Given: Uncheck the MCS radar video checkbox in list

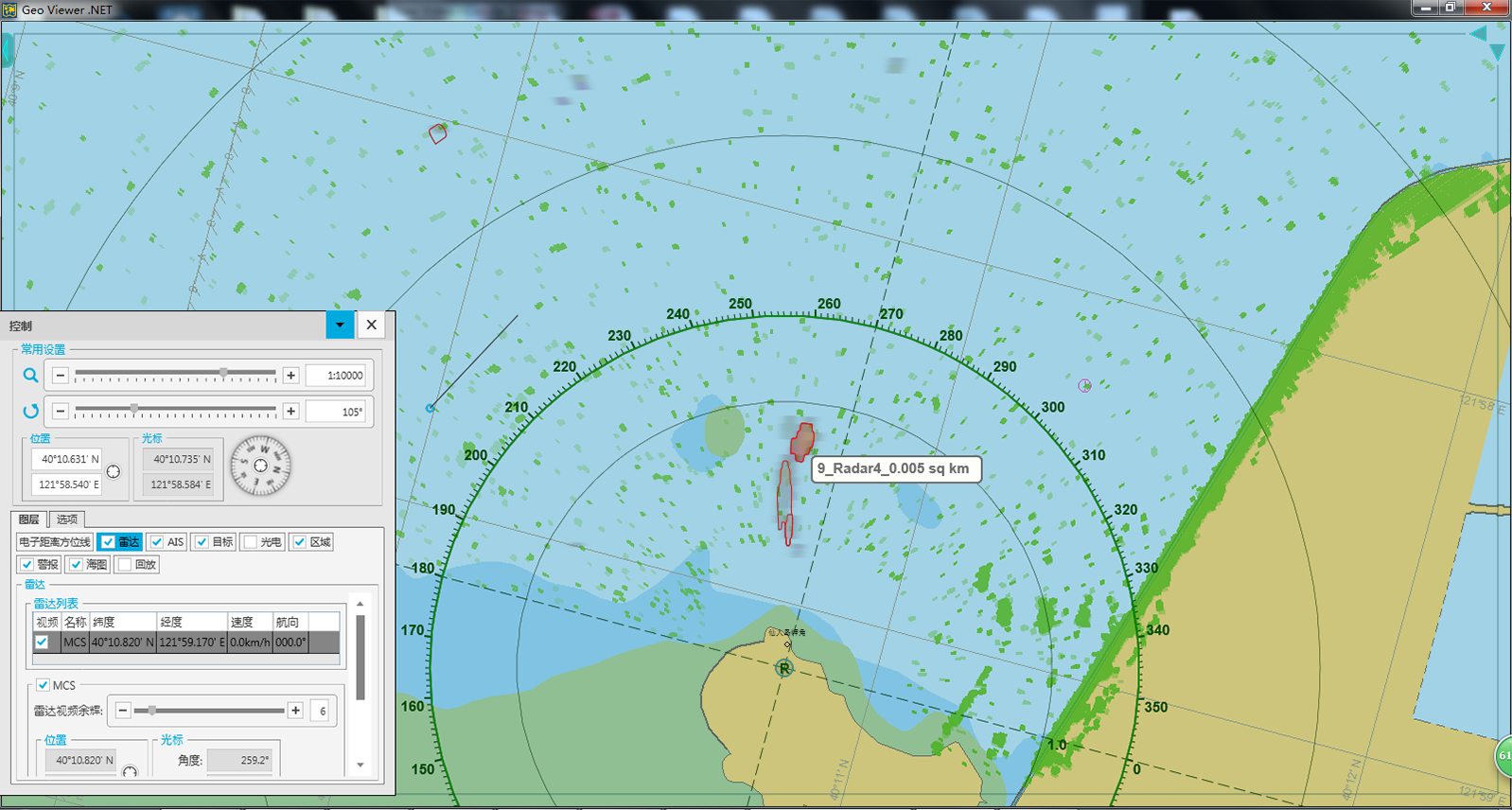Looking at the screenshot, I should [x=42, y=643].
